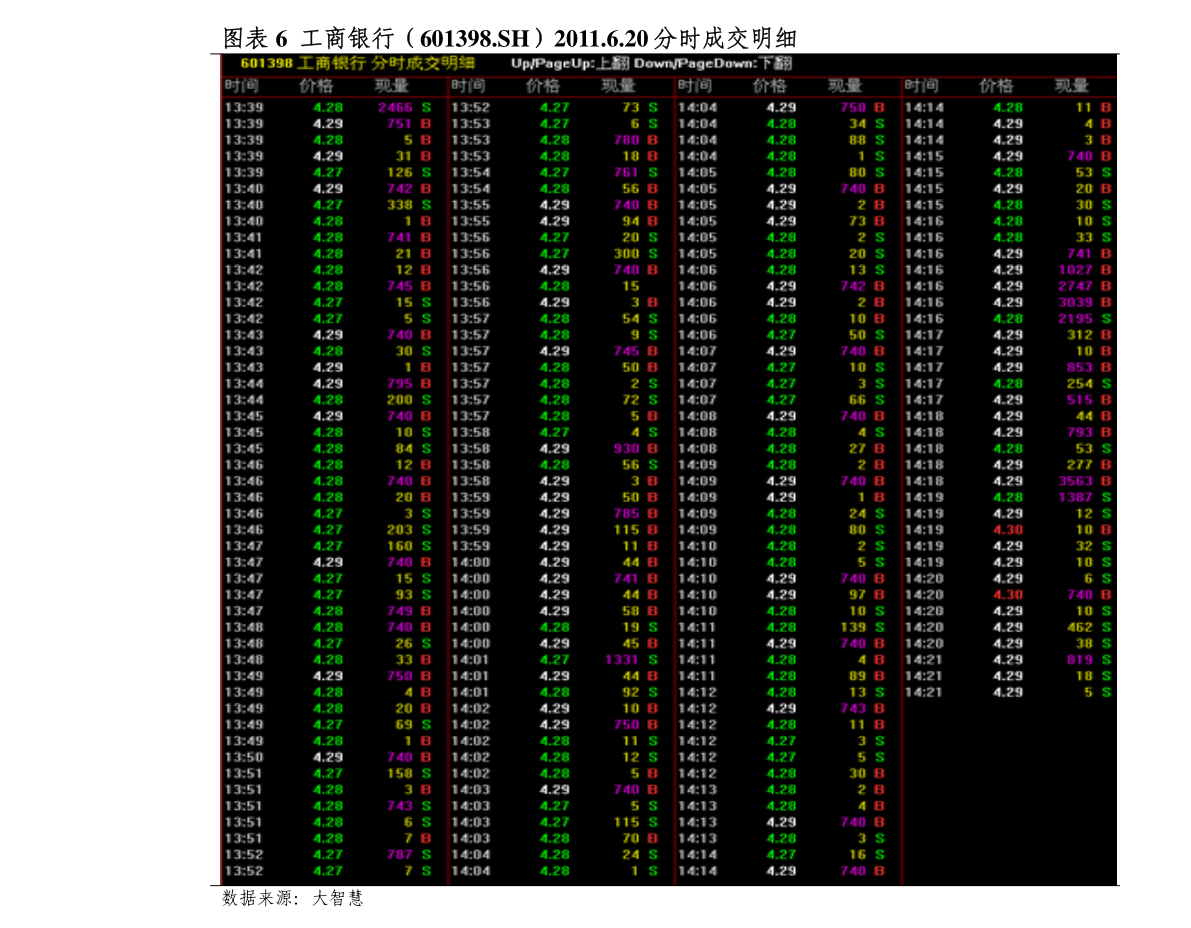Screen dimensions: 1191x928
Task: Click the rightmost 现量 column header
Action: pos(1071,86)
